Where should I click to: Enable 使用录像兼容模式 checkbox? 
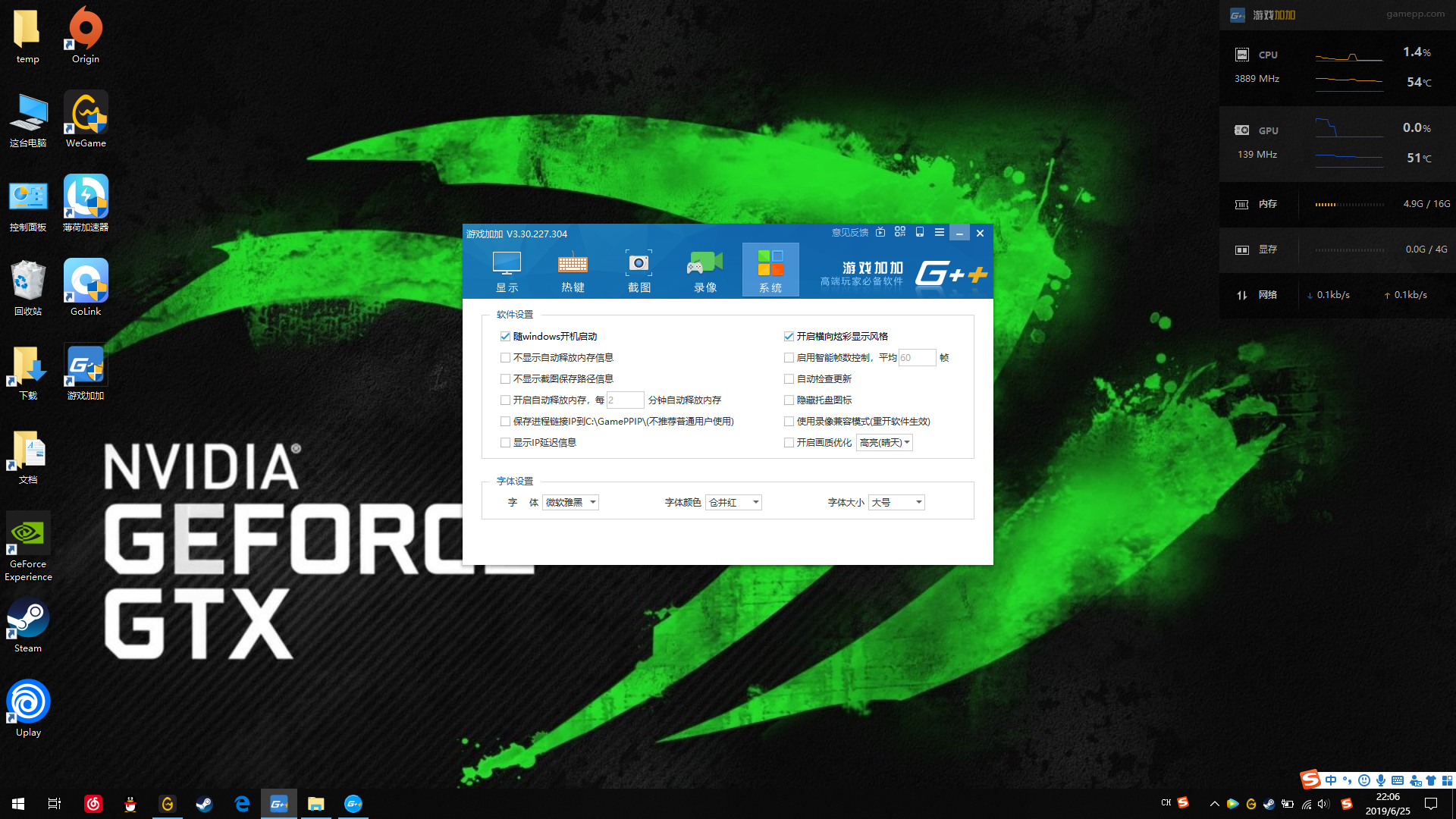[x=789, y=421]
